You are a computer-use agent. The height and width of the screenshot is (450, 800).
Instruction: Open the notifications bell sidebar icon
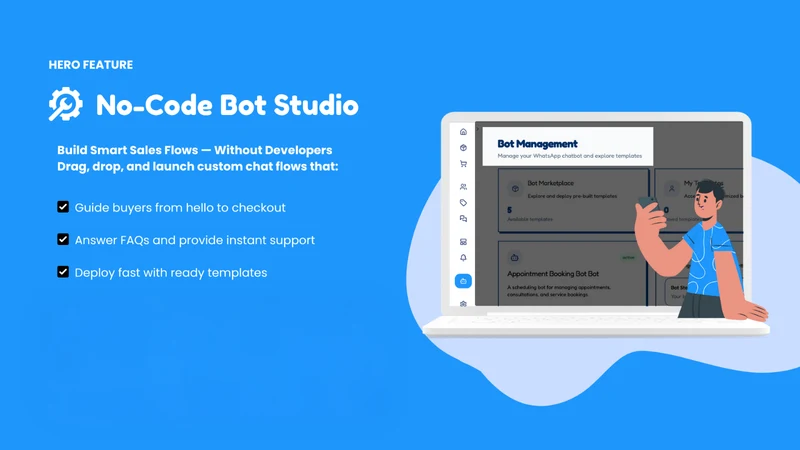point(463,258)
